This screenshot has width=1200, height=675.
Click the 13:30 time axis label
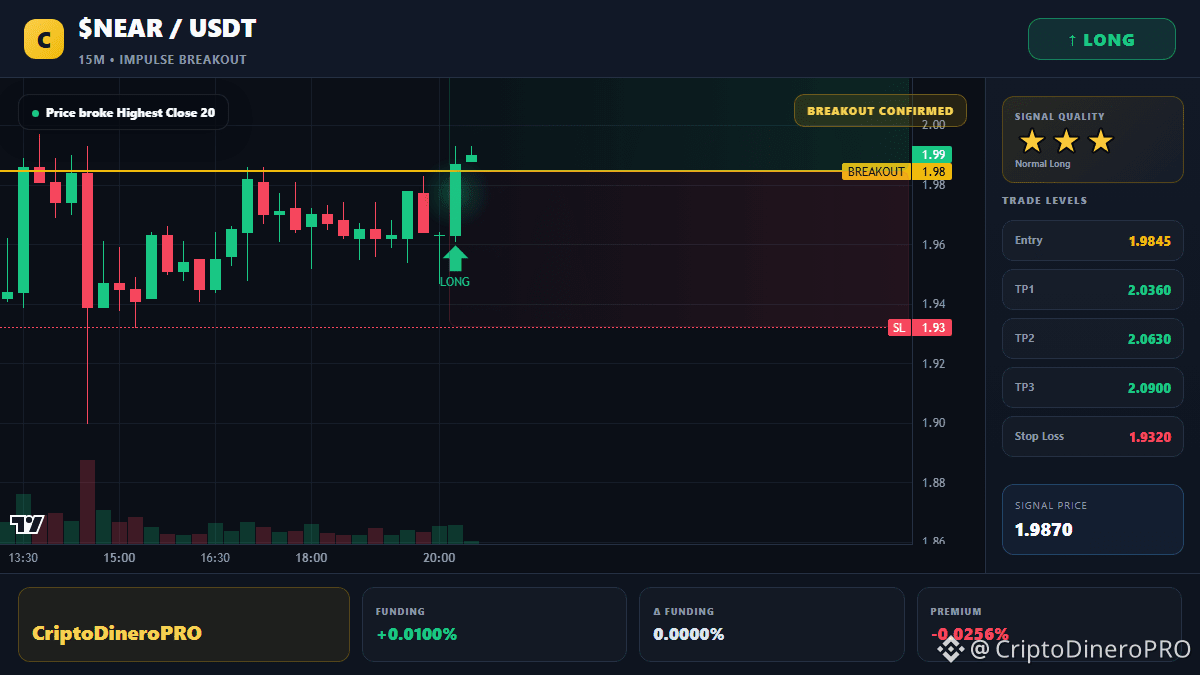click(x=23, y=558)
